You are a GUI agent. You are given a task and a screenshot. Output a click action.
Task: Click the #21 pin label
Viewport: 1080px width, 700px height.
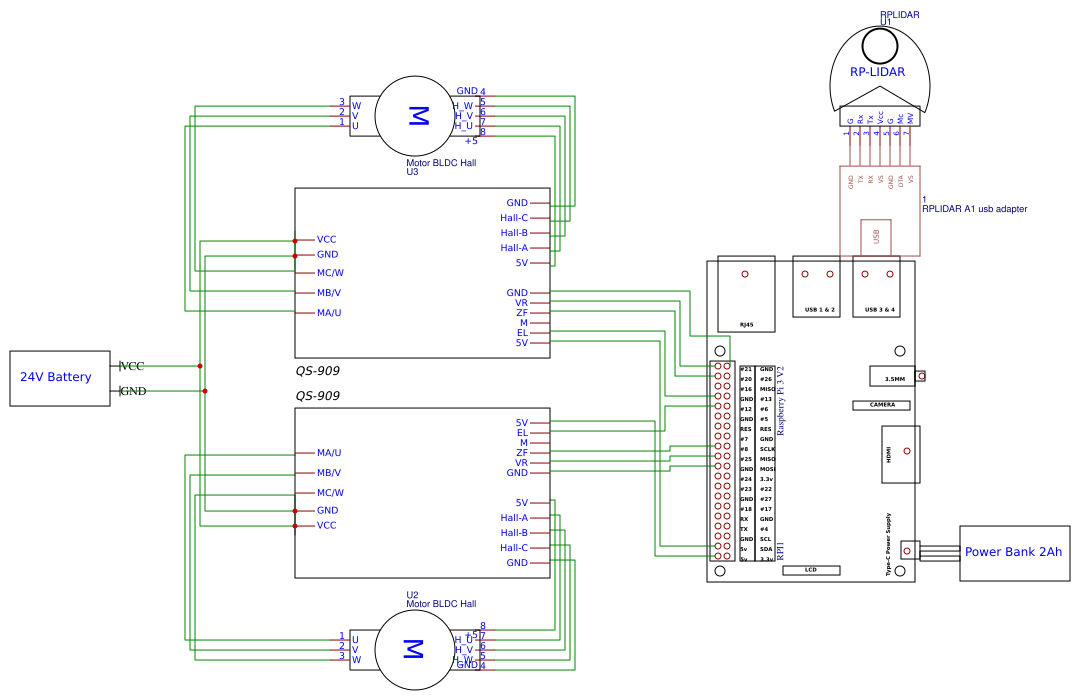point(746,369)
